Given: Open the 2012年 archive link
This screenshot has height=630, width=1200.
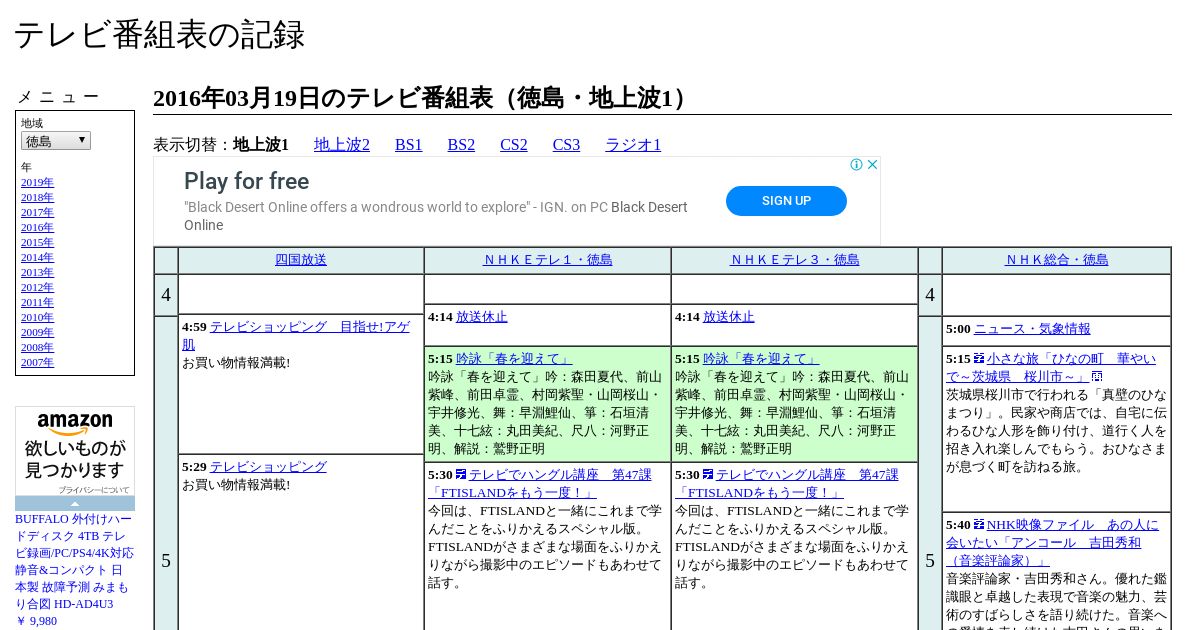Looking at the screenshot, I should pos(37,288).
